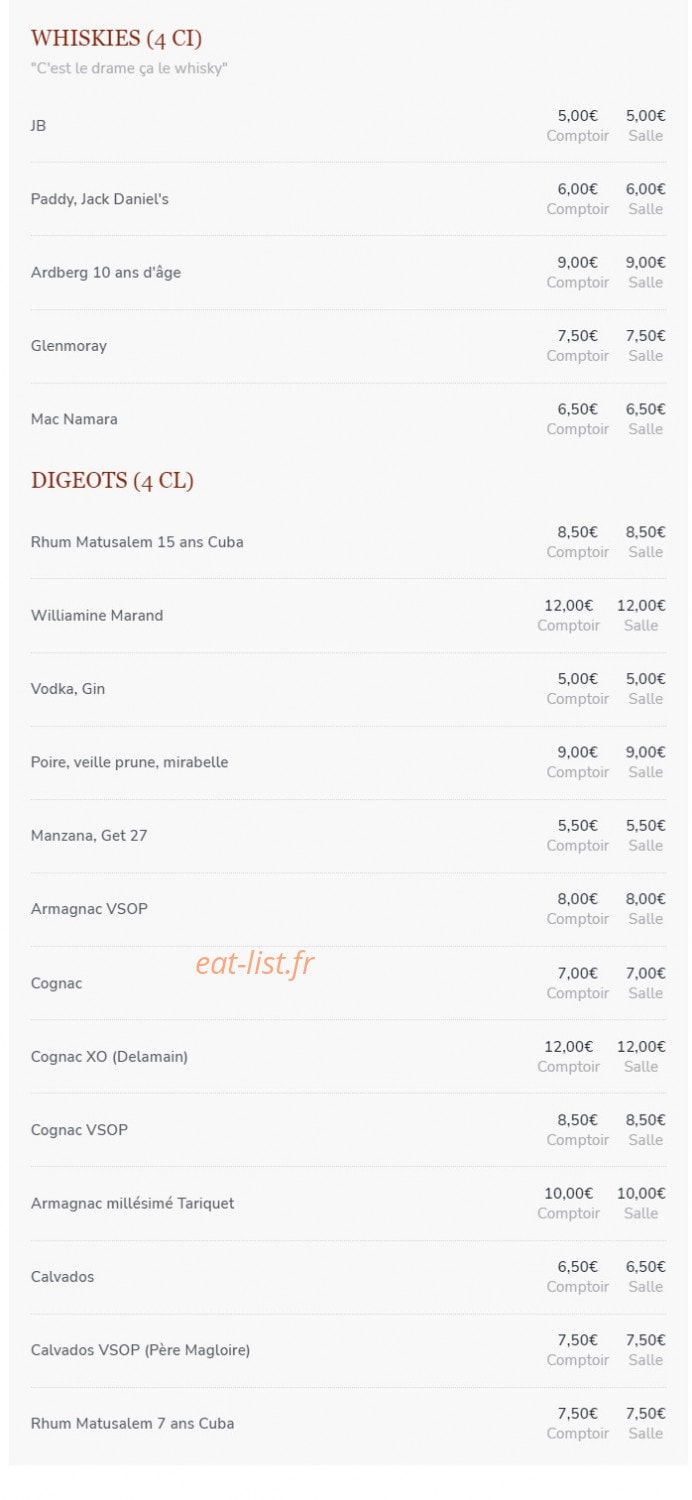The height and width of the screenshot is (1500, 692).
Task: Click the Paddy, Jack Daniel's entry
Action: [100, 199]
